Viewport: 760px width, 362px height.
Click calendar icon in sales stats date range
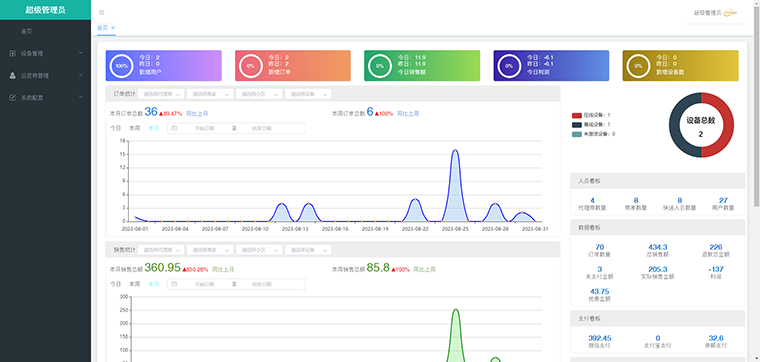pos(174,284)
